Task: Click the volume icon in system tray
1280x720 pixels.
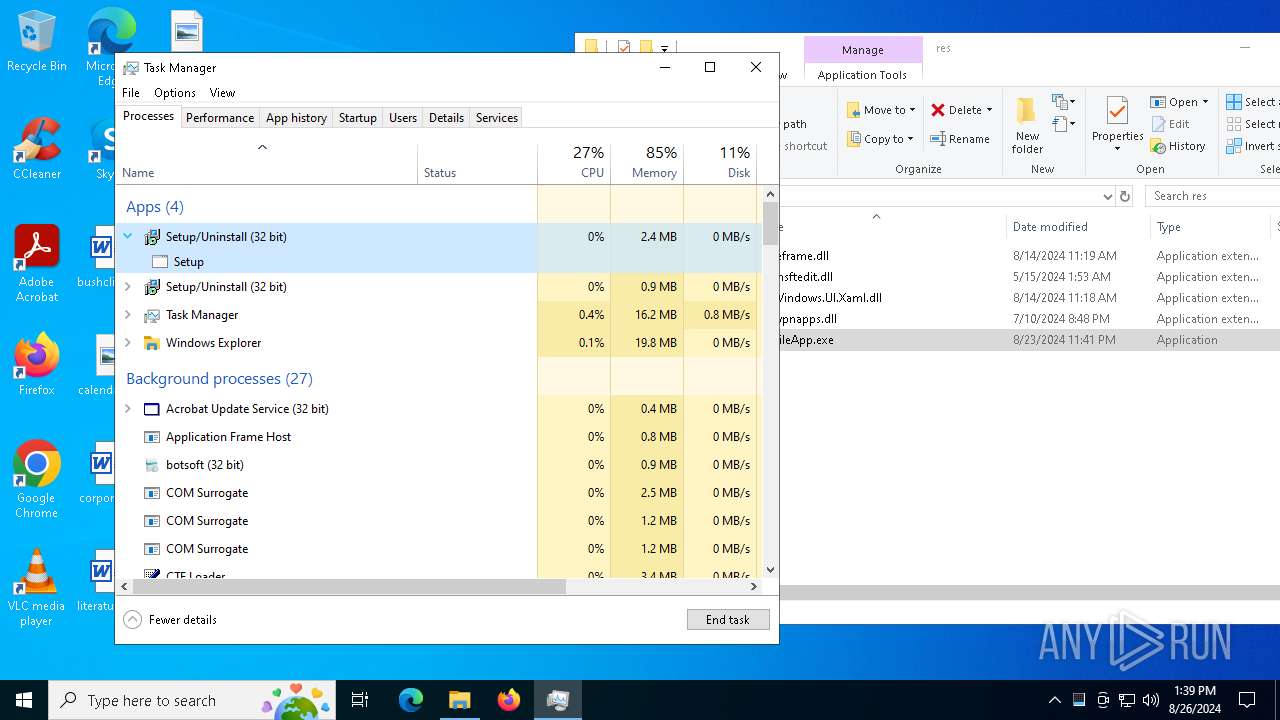Action: pyautogui.click(x=1150, y=700)
